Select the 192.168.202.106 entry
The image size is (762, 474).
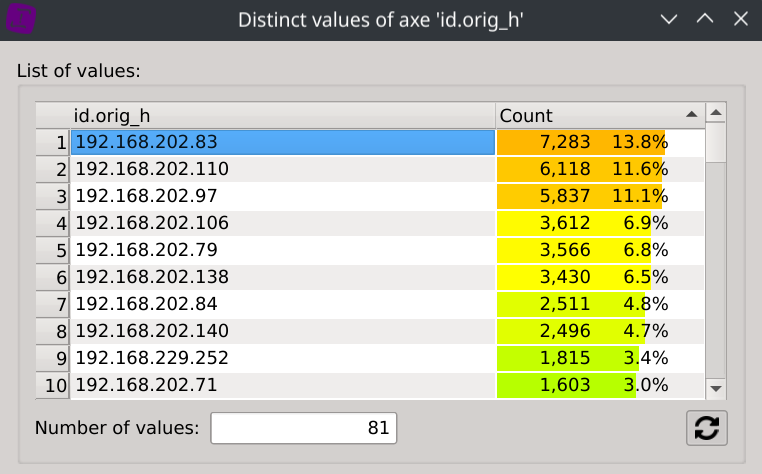[283, 223]
